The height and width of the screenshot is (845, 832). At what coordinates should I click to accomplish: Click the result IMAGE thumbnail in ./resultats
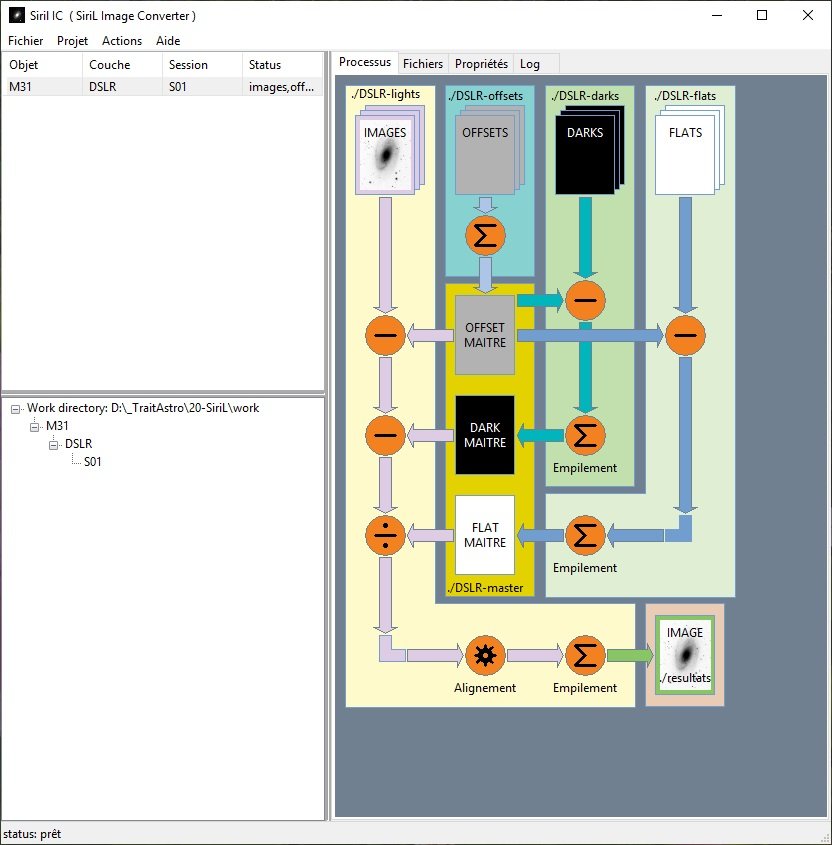pyautogui.click(x=685, y=655)
